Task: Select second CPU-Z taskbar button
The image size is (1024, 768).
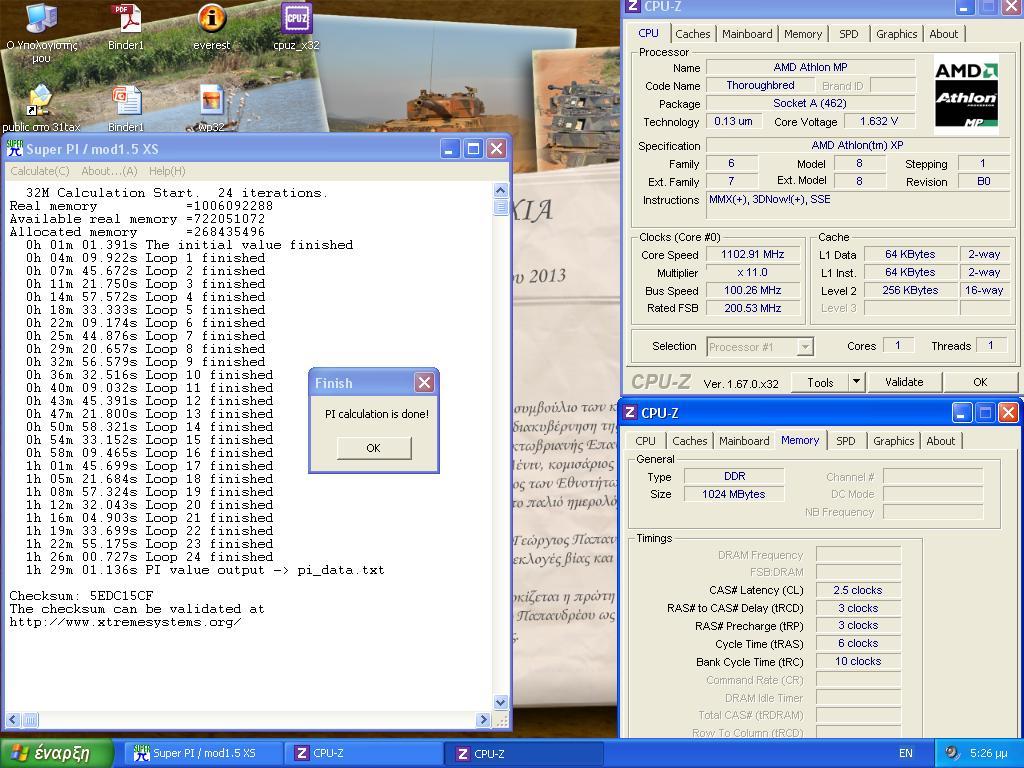Action: click(522, 753)
